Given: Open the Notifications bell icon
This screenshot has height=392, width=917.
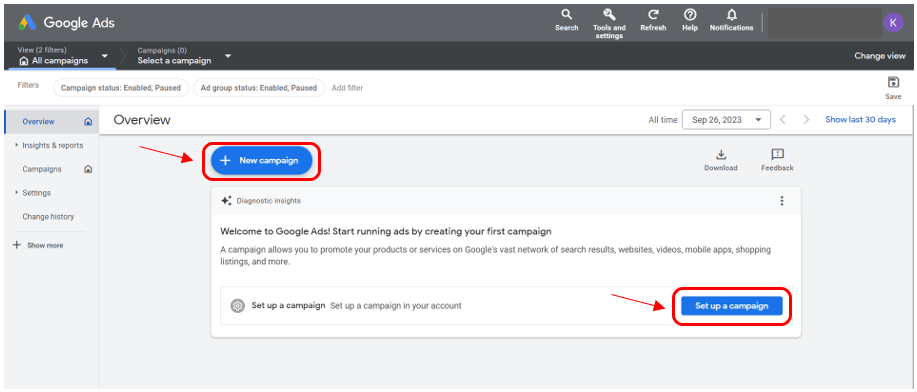Looking at the screenshot, I should (x=731, y=15).
